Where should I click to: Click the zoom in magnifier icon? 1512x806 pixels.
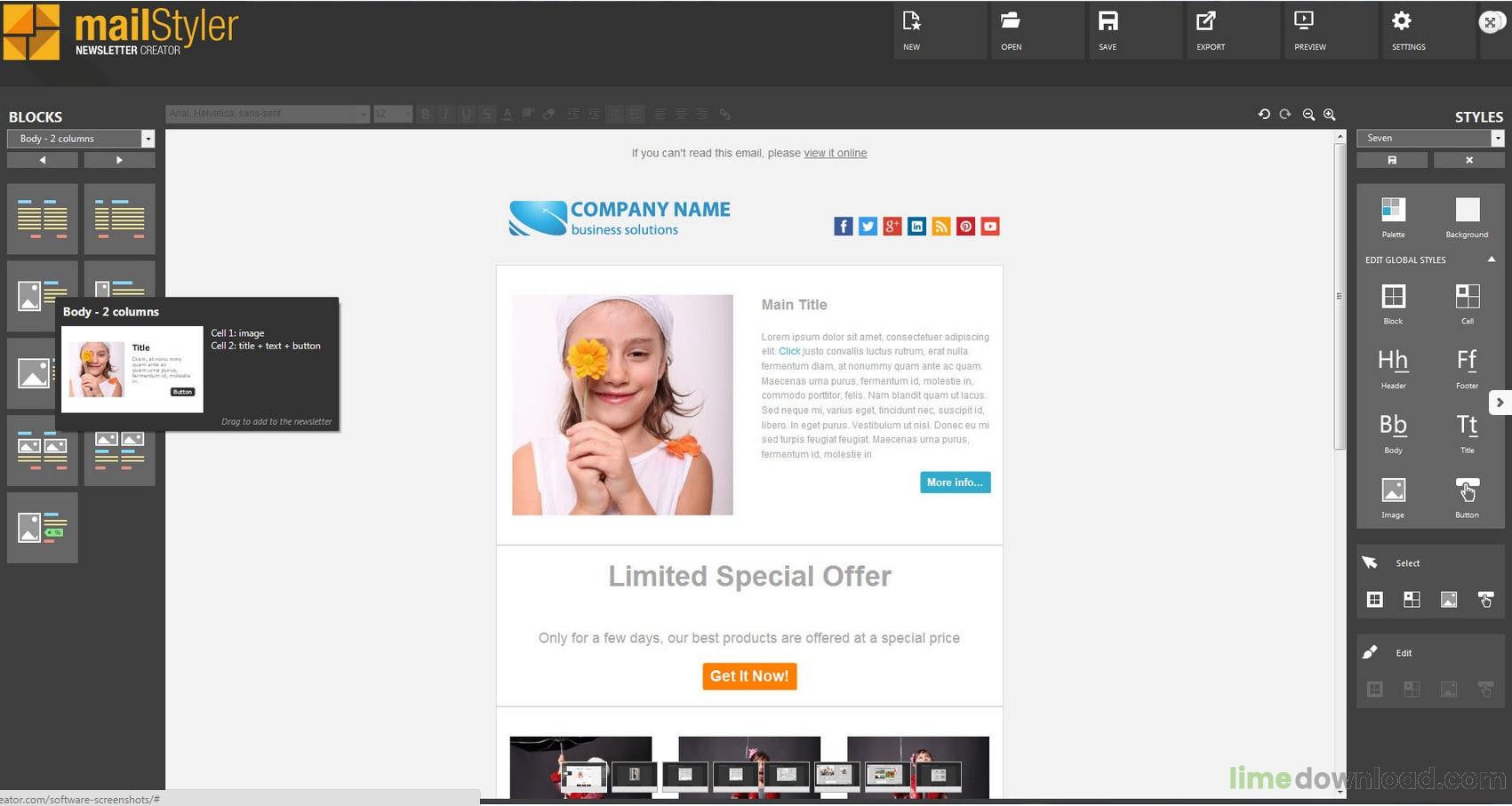(1330, 115)
